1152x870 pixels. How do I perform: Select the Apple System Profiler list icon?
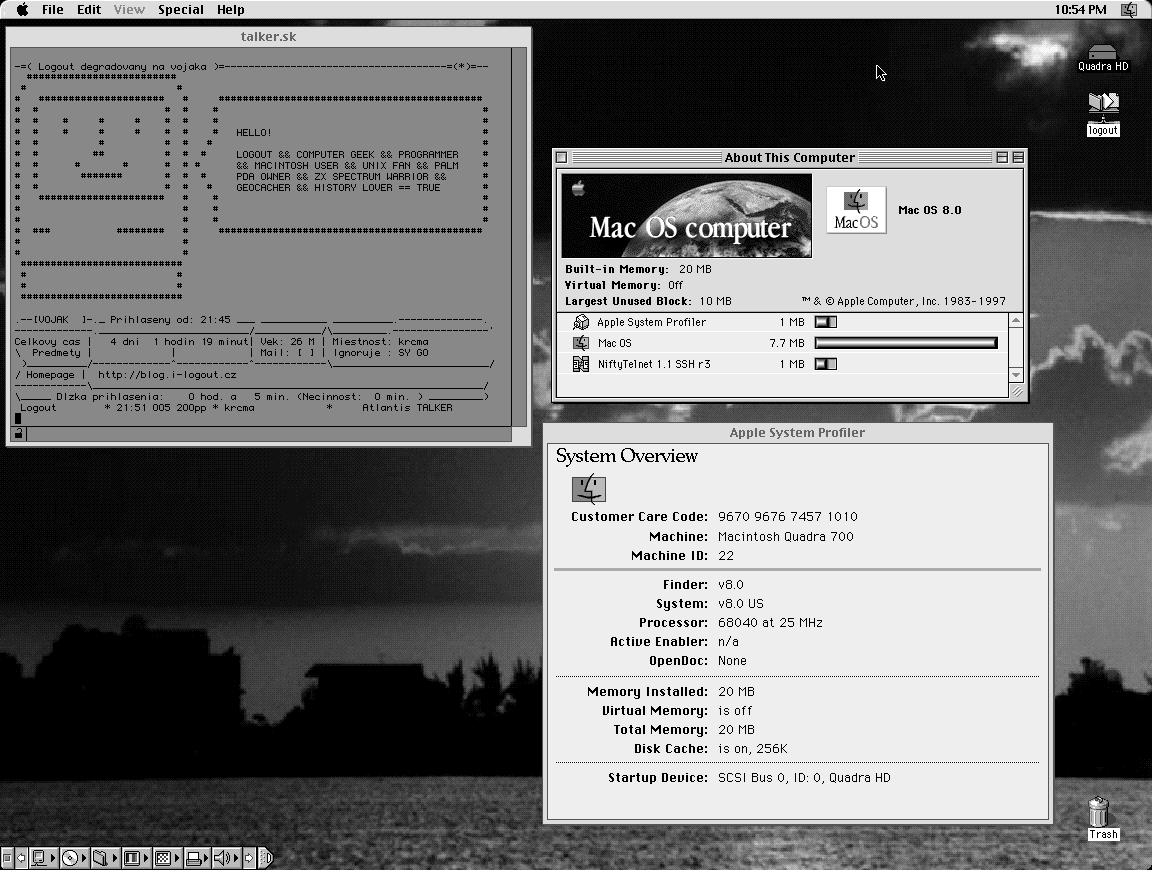581,322
